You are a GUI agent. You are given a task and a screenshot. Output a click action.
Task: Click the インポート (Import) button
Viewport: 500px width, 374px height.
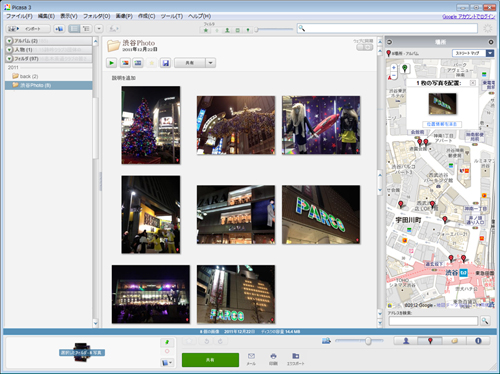[28, 29]
